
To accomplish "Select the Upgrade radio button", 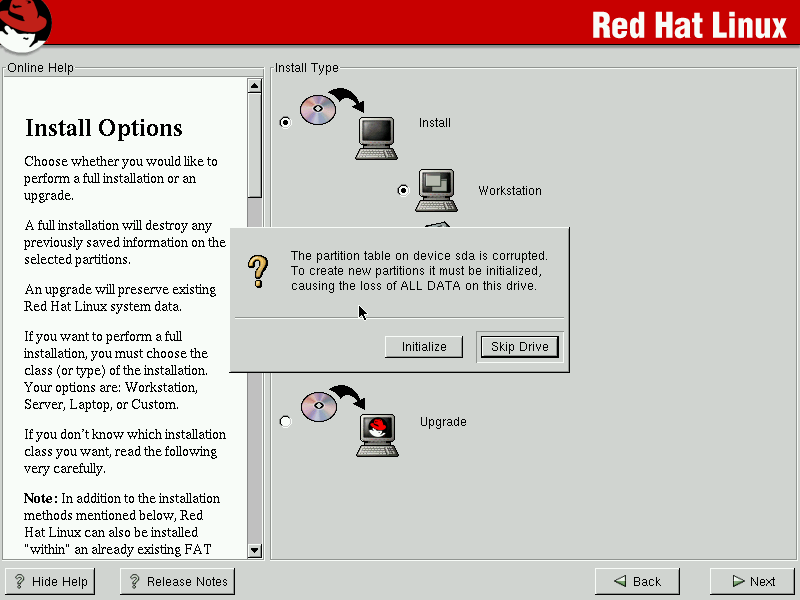I will [285, 421].
